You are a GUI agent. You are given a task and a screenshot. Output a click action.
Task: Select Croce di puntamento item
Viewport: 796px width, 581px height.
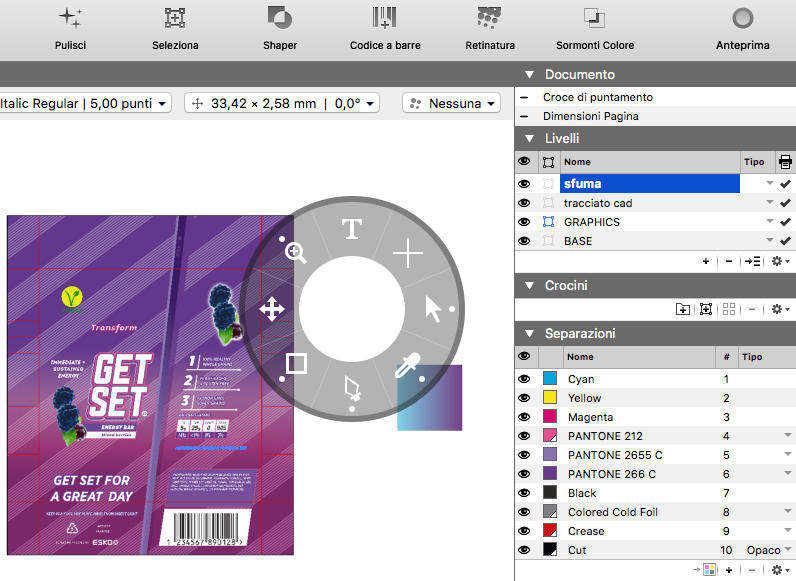click(598, 97)
